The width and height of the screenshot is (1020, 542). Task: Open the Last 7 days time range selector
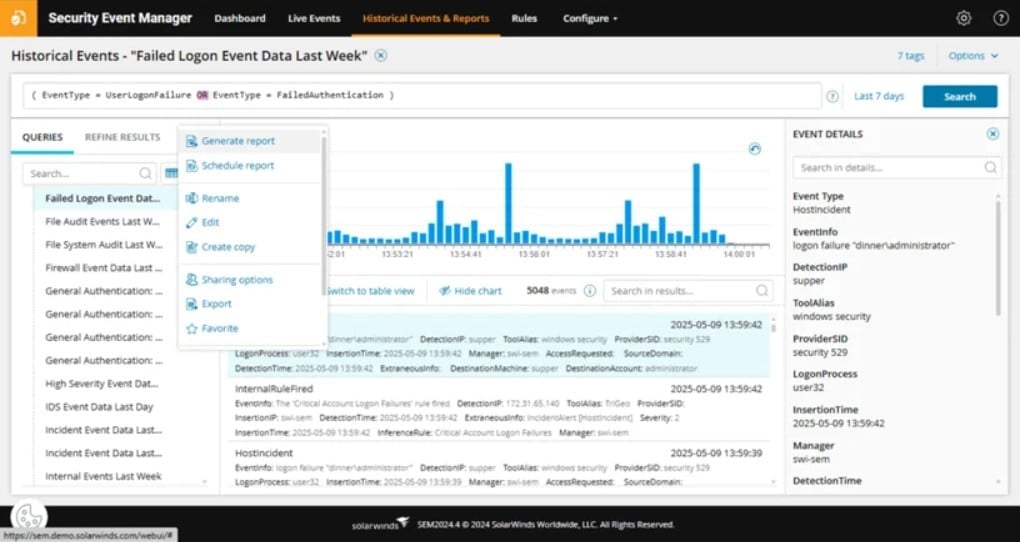click(879, 96)
